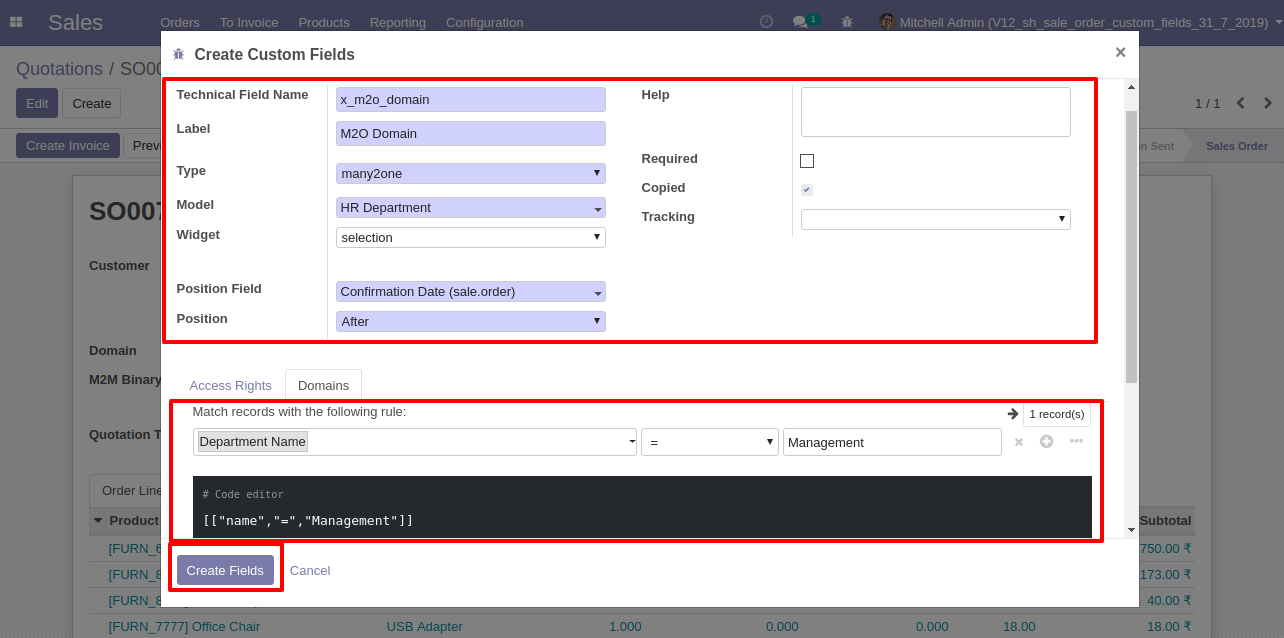
Task: Click the Edit button
Action: (37, 103)
